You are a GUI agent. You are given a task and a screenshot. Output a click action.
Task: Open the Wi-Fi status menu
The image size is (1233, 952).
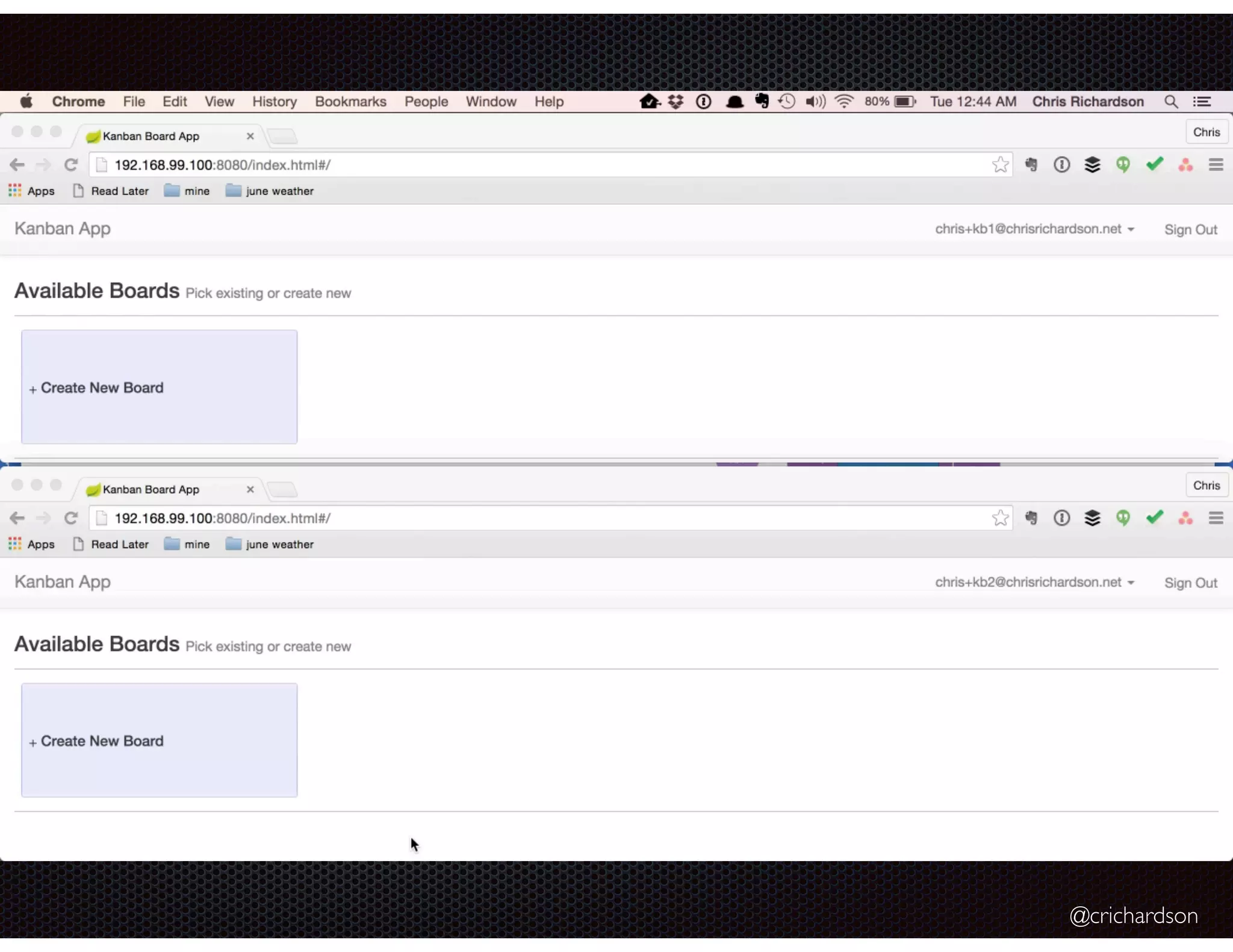(x=844, y=102)
